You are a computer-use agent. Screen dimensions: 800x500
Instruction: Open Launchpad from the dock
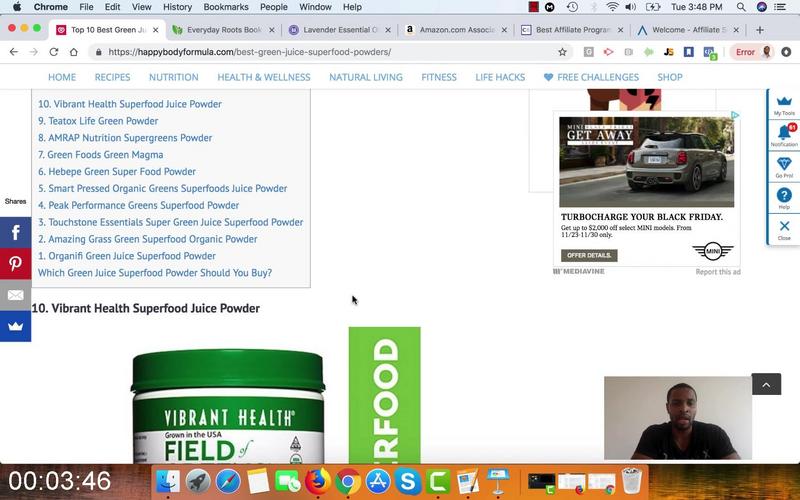tap(198, 481)
